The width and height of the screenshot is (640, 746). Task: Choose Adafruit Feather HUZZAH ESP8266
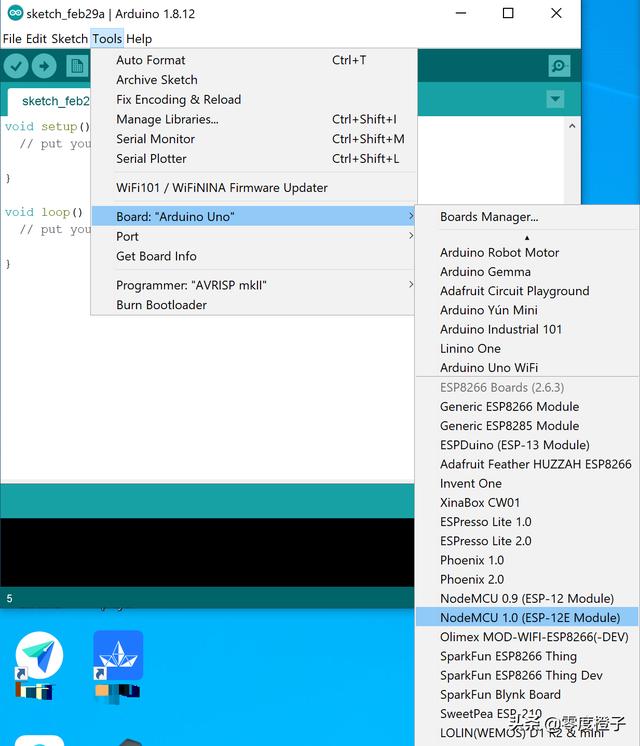tap(527, 464)
